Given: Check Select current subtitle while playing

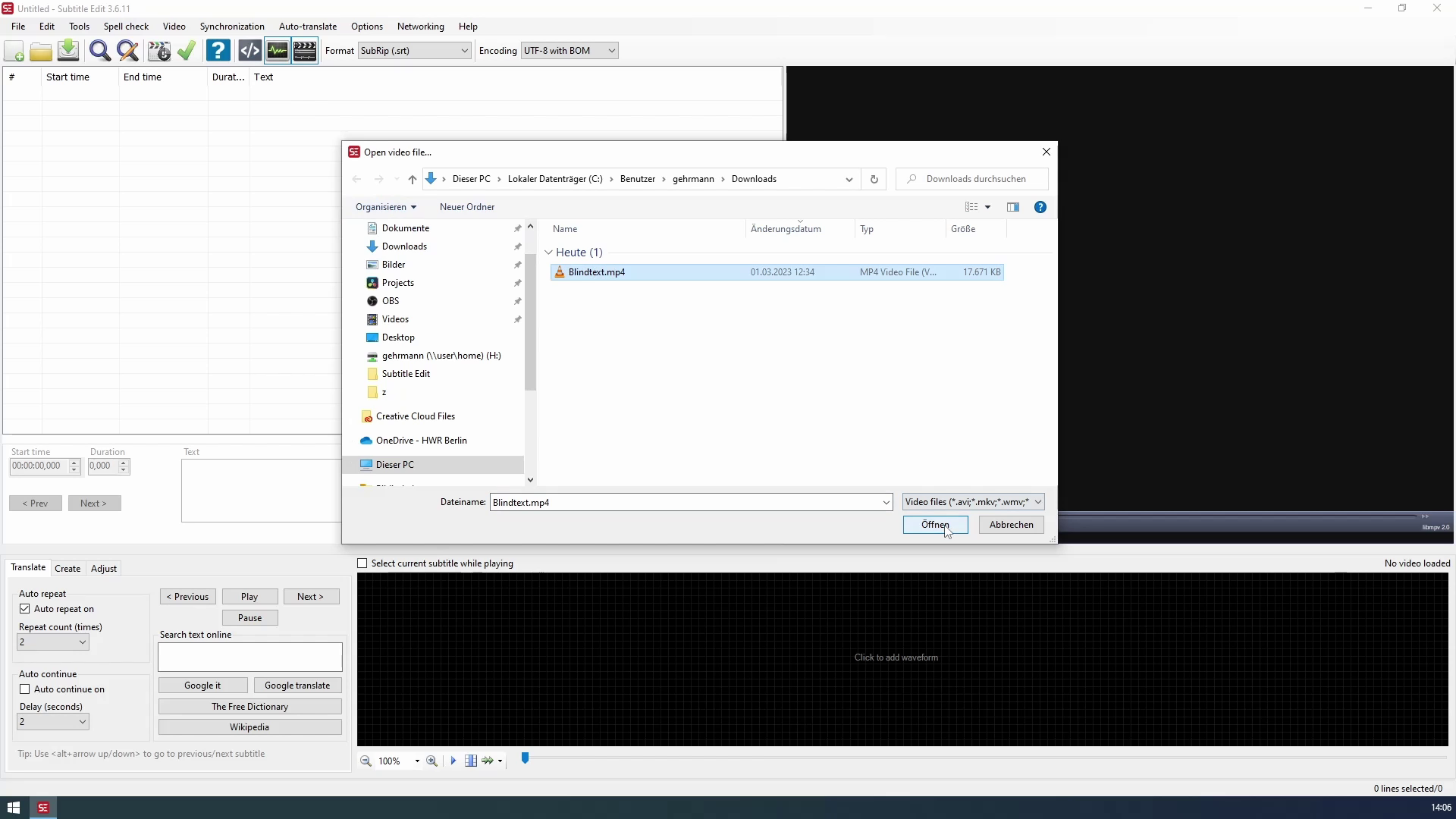Looking at the screenshot, I should pyautogui.click(x=362, y=563).
